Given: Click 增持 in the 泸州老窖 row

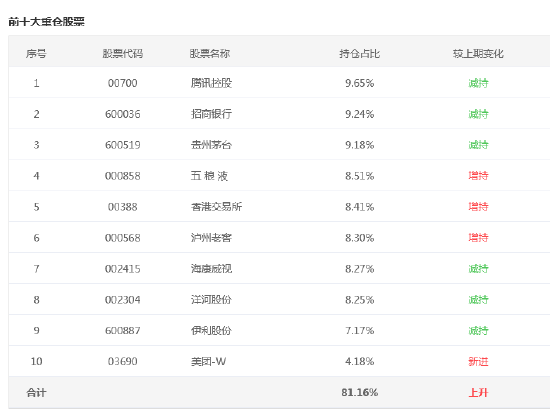Looking at the screenshot, I should [478, 238].
